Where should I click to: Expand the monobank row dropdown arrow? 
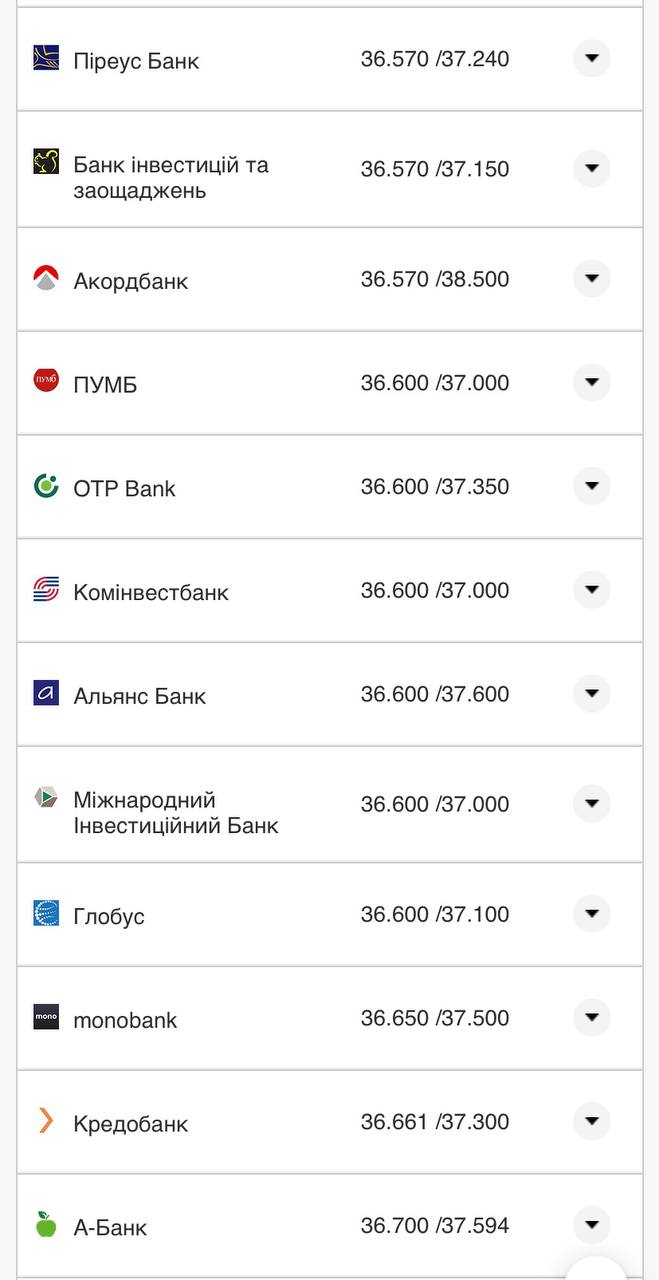click(x=592, y=1017)
